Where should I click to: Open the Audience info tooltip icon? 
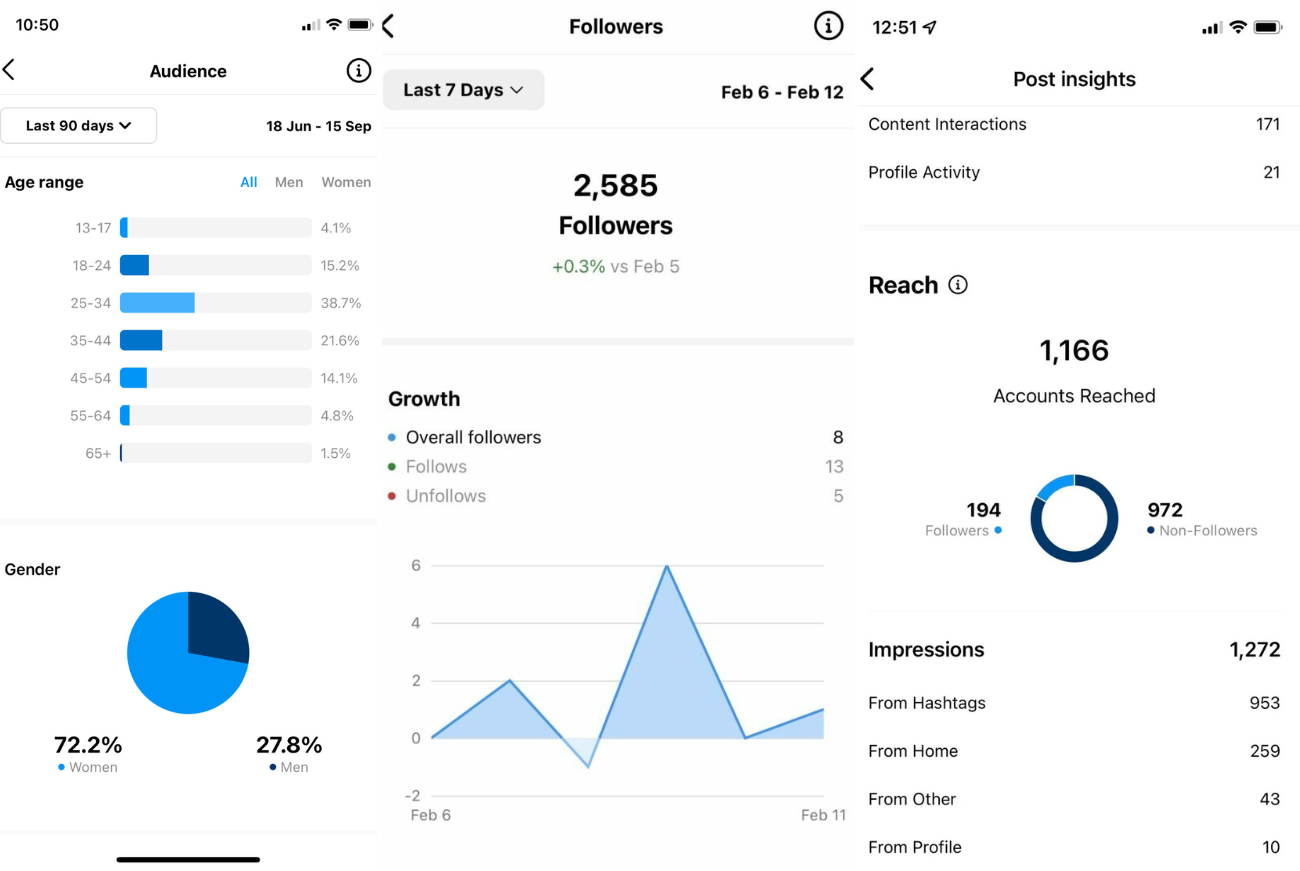tap(358, 70)
